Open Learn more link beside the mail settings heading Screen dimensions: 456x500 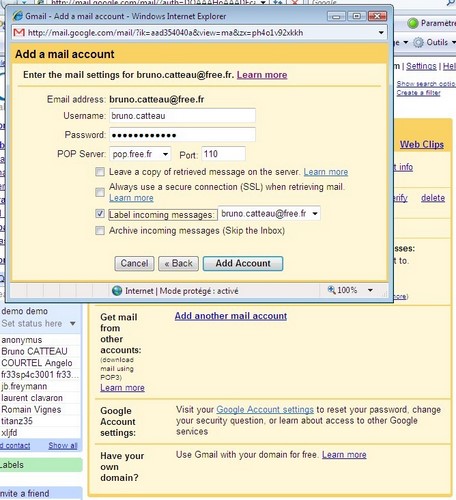pyautogui.click(x=262, y=75)
